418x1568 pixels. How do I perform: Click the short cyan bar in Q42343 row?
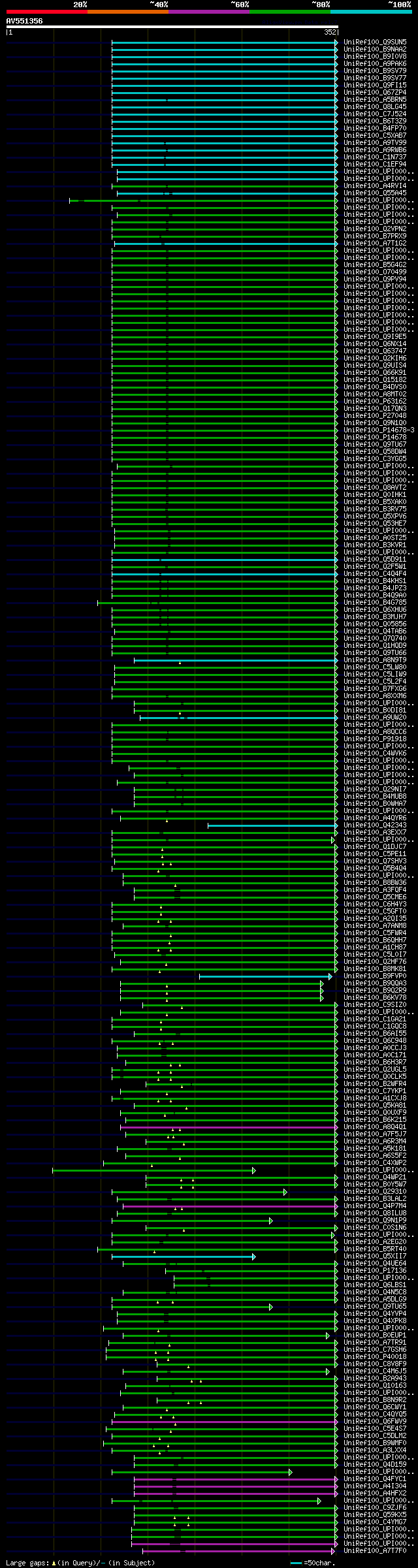(272, 825)
